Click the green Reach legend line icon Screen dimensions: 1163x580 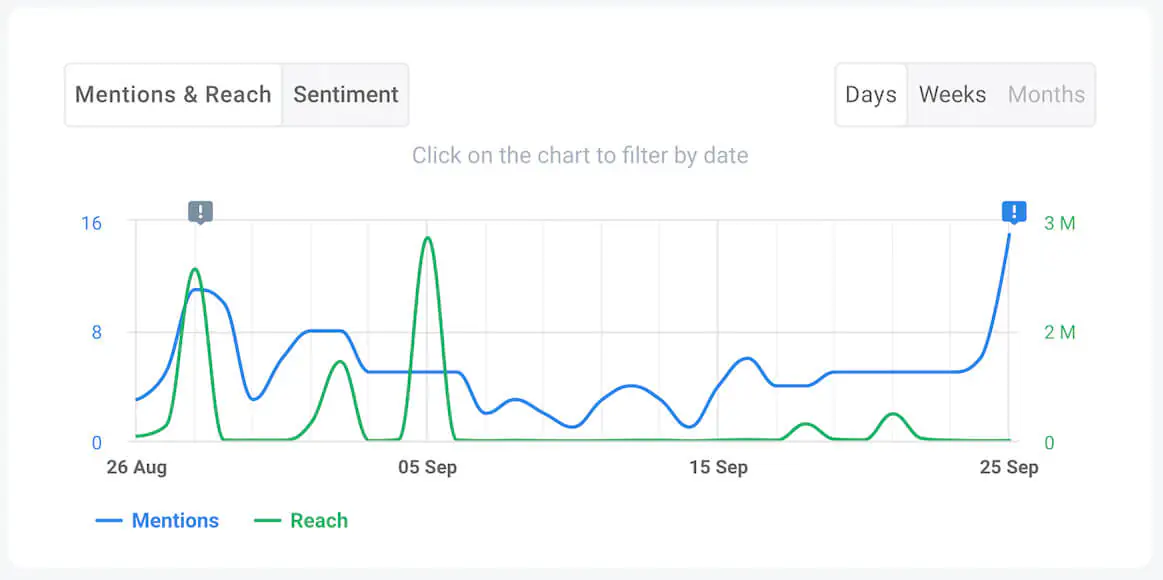pyautogui.click(x=267, y=520)
